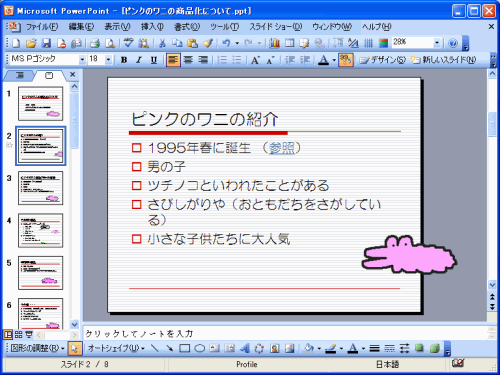500x375 pixels.
Task: Click the デザイン button
Action: click(x=383, y=60)
